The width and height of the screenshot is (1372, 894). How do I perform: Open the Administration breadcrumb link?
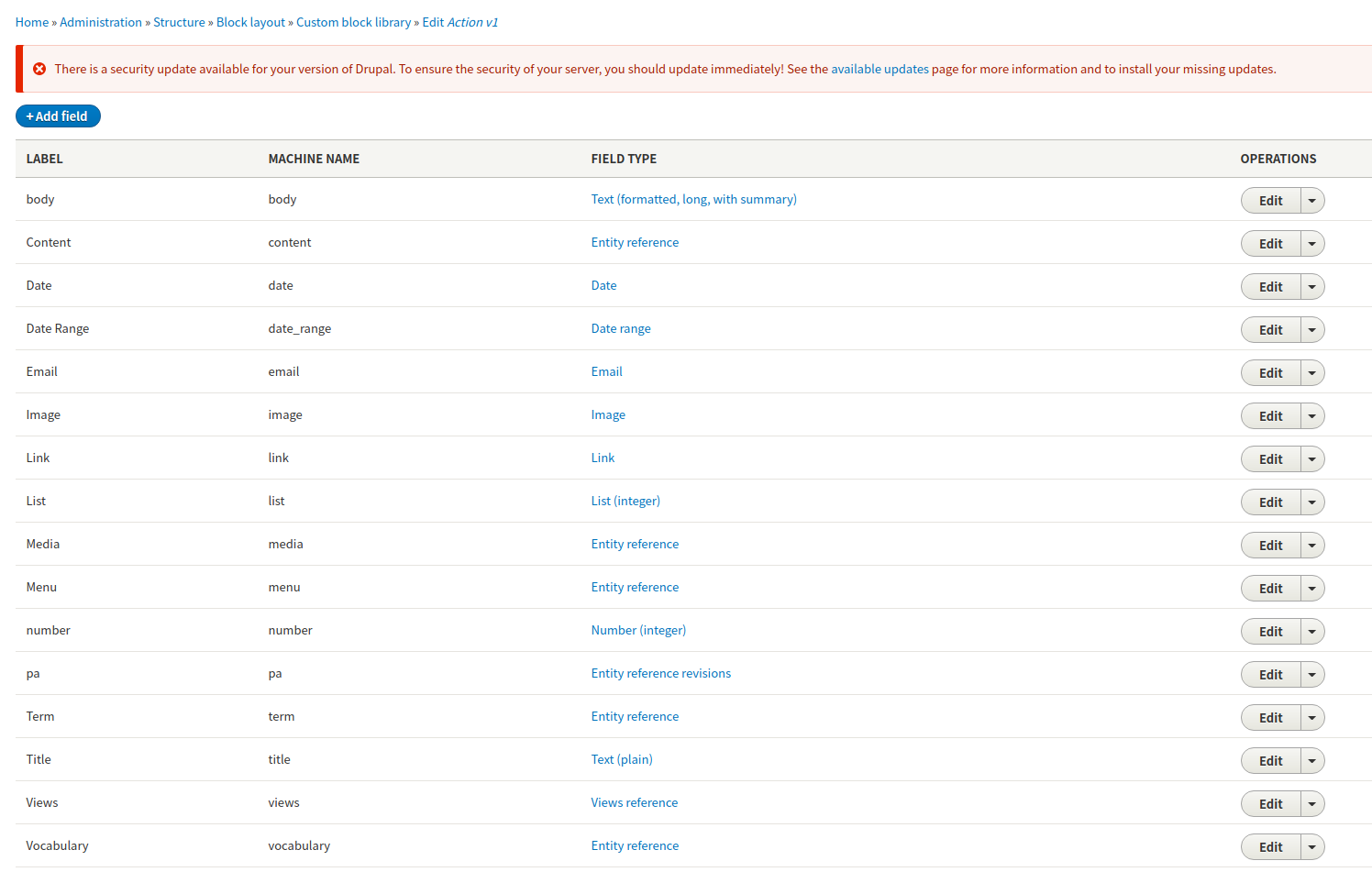point(101,22)
